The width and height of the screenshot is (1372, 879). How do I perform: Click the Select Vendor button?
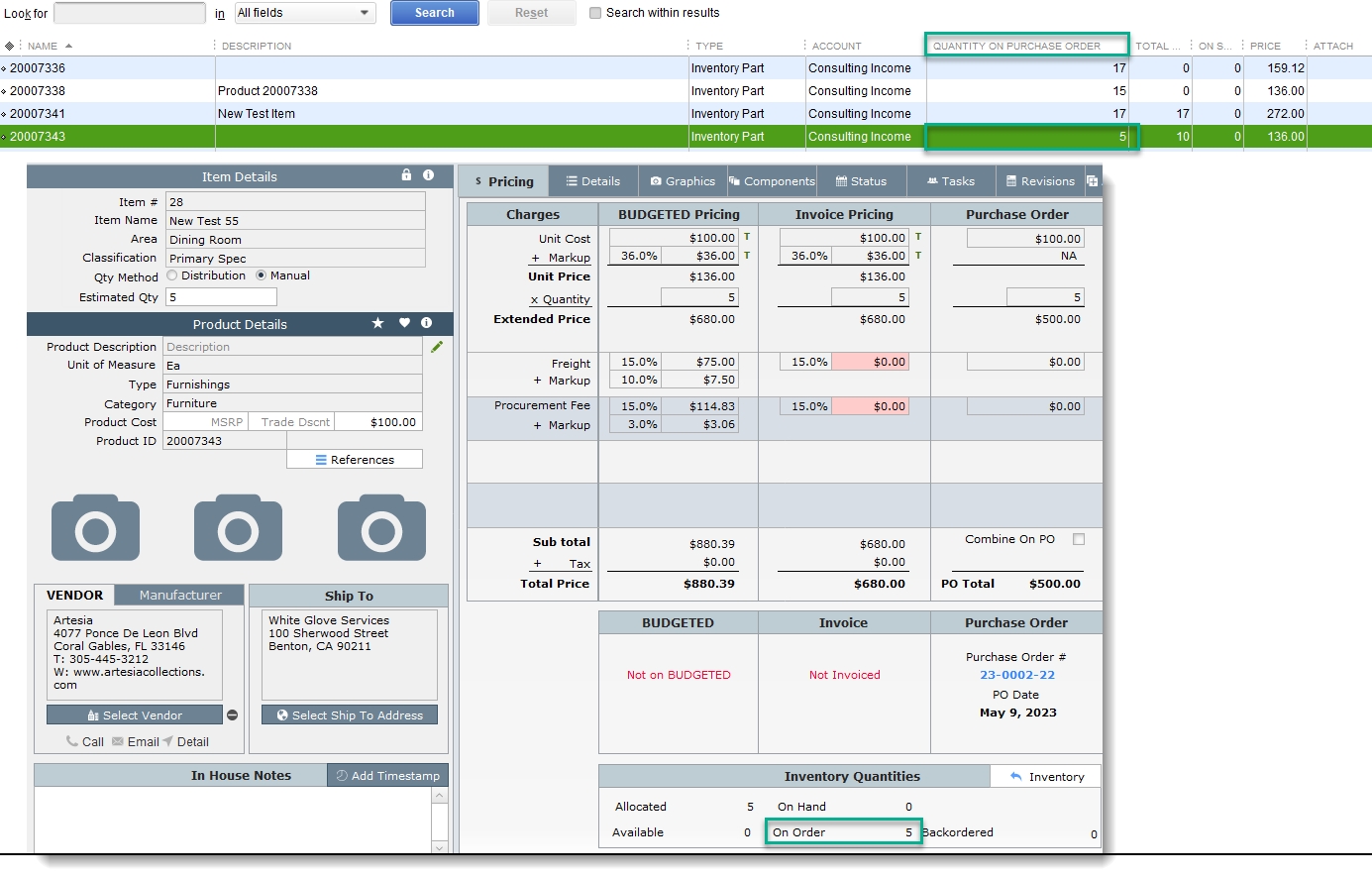coord(135,715)
